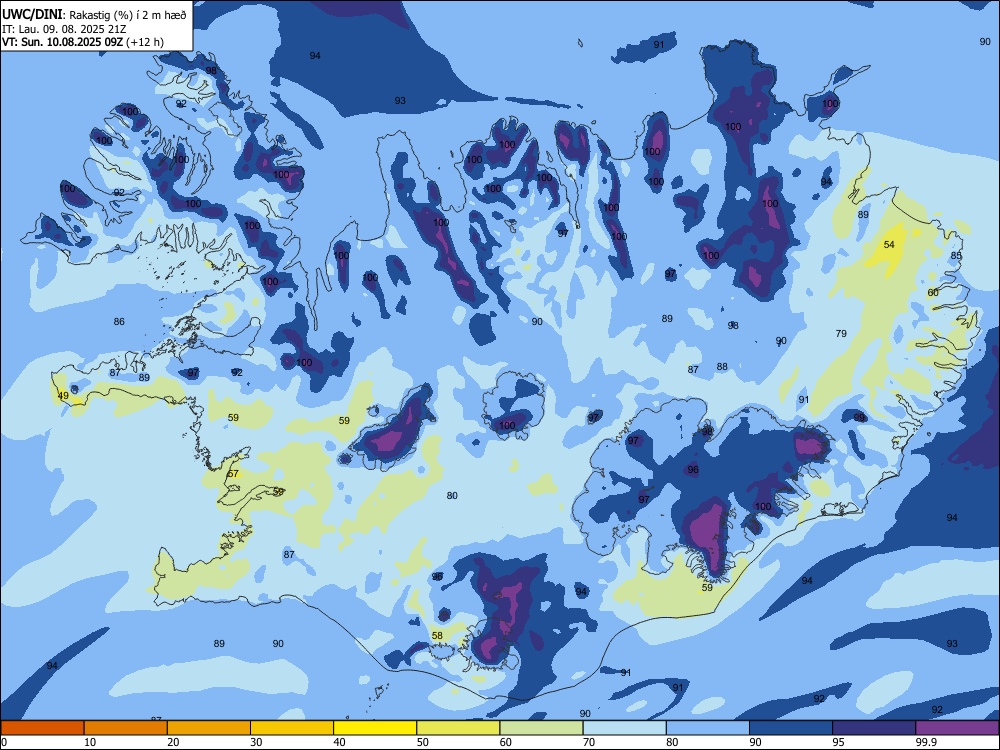Viewport: 1000px width, 750px height.
Task: Click the value 85 on the east coast
Action: pyautogui.click(x=956, y=255)
